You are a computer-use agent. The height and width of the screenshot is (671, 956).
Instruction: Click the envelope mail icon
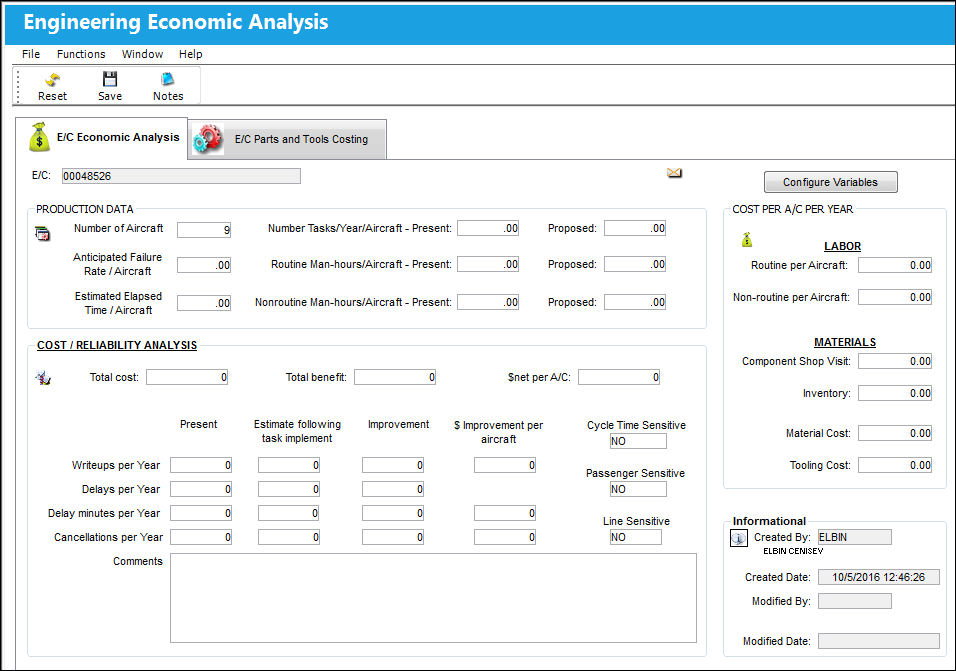point(674,173)
